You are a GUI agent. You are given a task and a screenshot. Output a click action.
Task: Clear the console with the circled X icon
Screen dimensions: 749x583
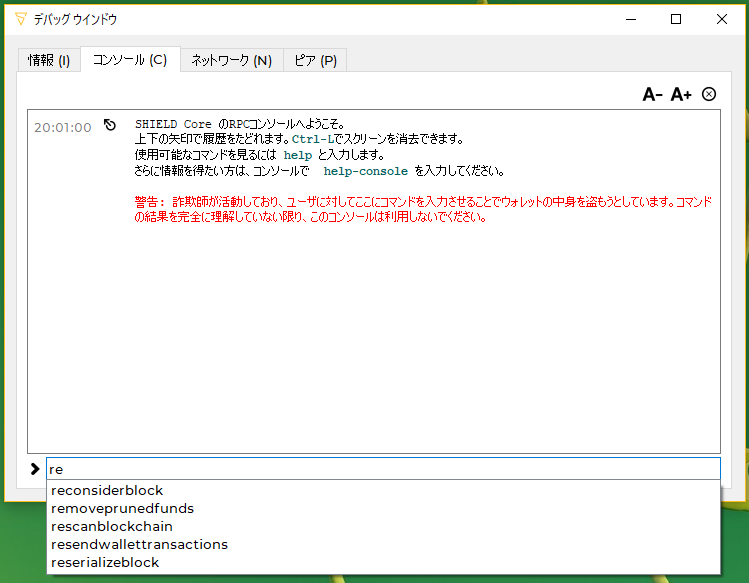(709, 94)
